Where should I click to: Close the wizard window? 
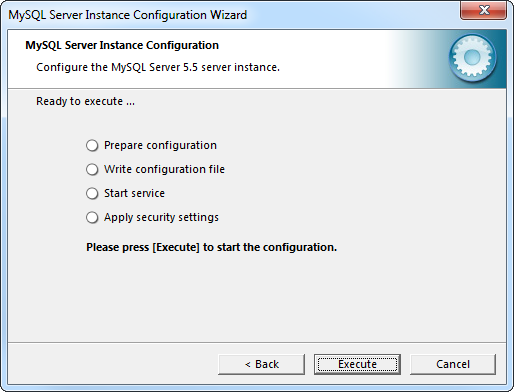click(484, 10)
